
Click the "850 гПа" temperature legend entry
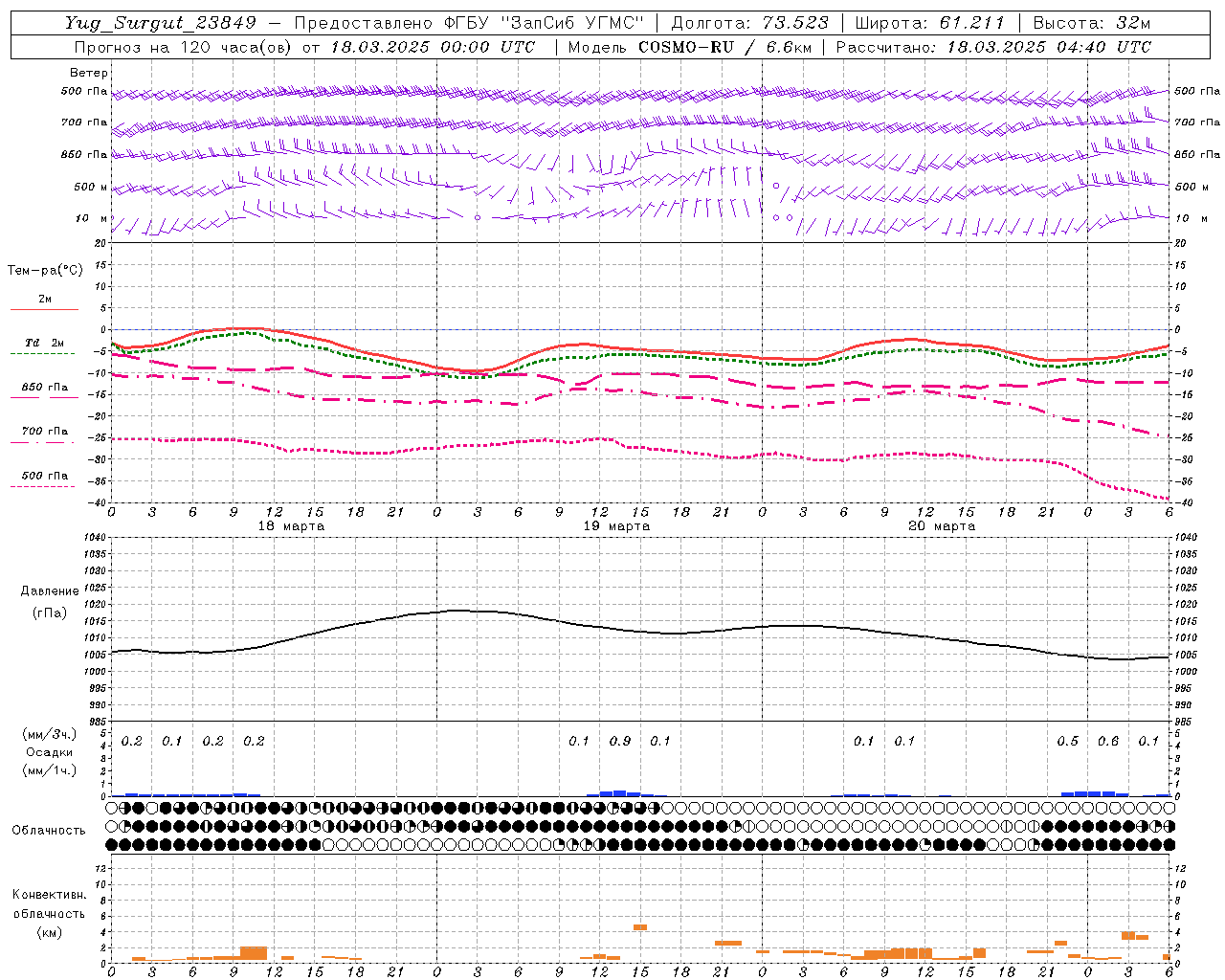[x=45, y=388]
